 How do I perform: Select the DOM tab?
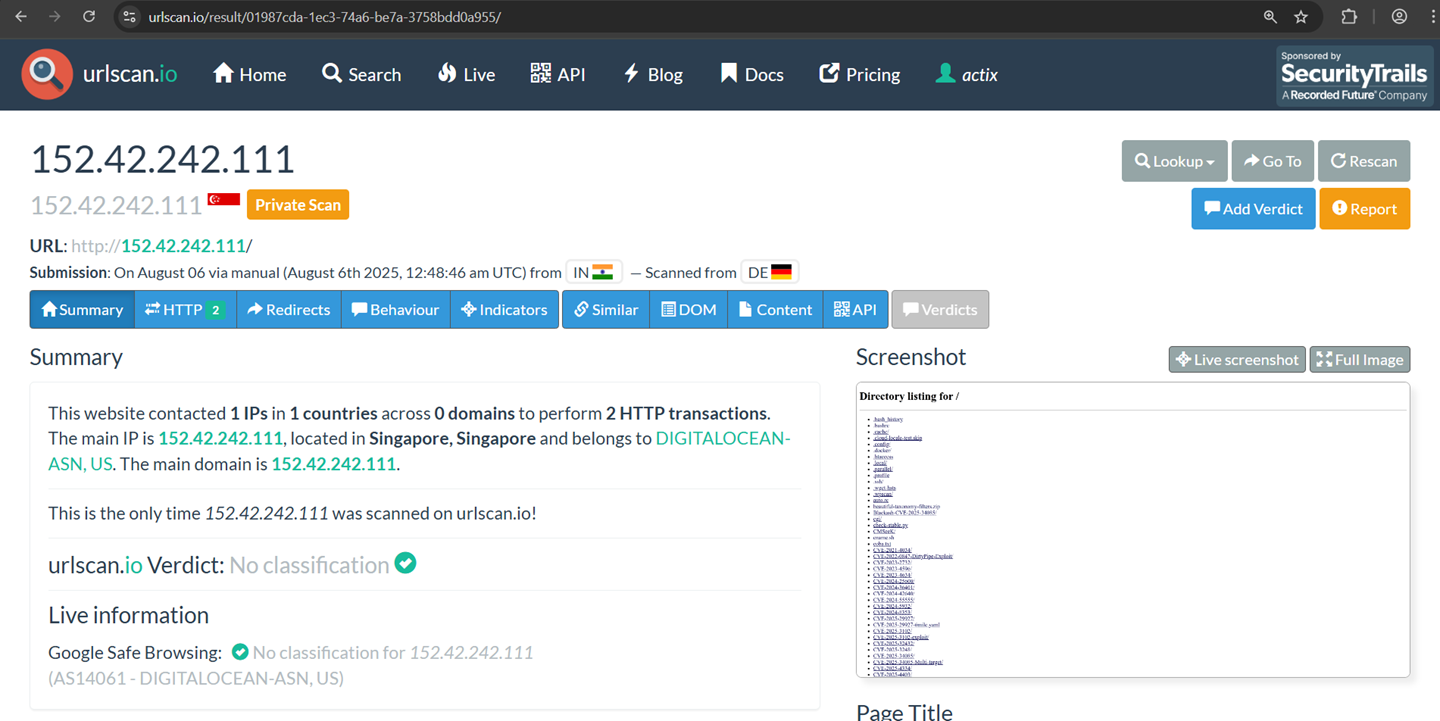tap(689, 309)
